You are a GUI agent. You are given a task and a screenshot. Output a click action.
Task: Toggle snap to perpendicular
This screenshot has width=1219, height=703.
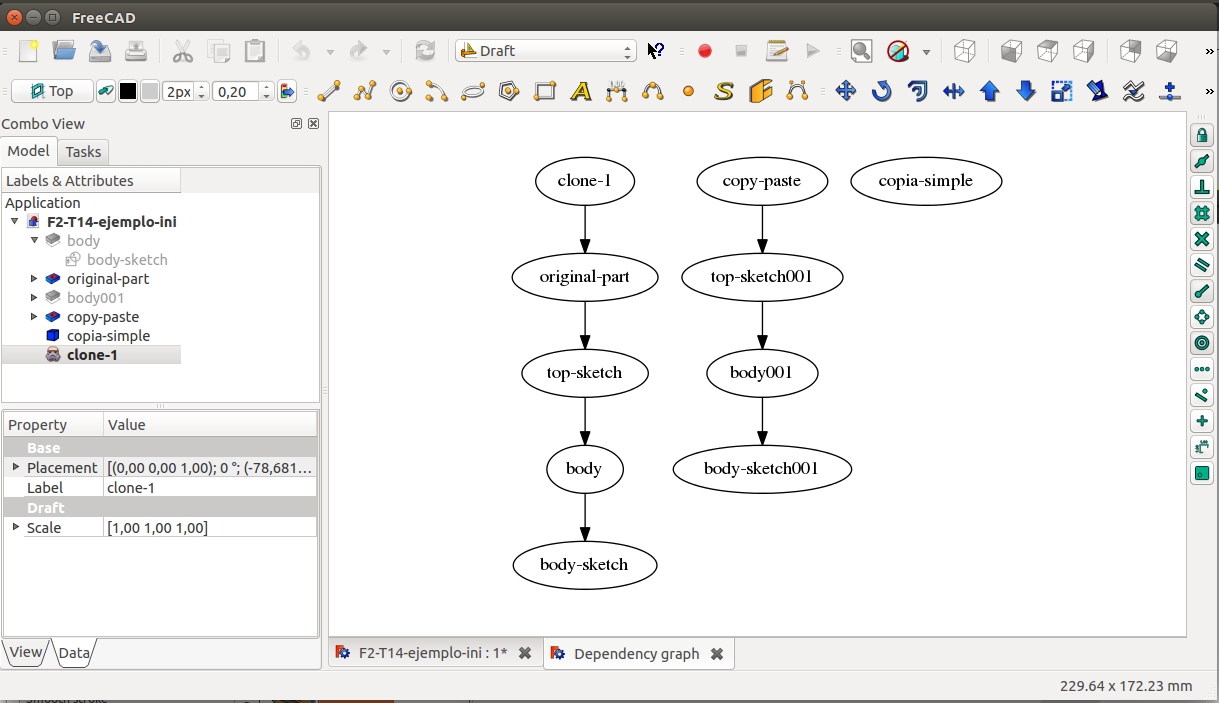pyautogui.click(x=1202, y=187)
